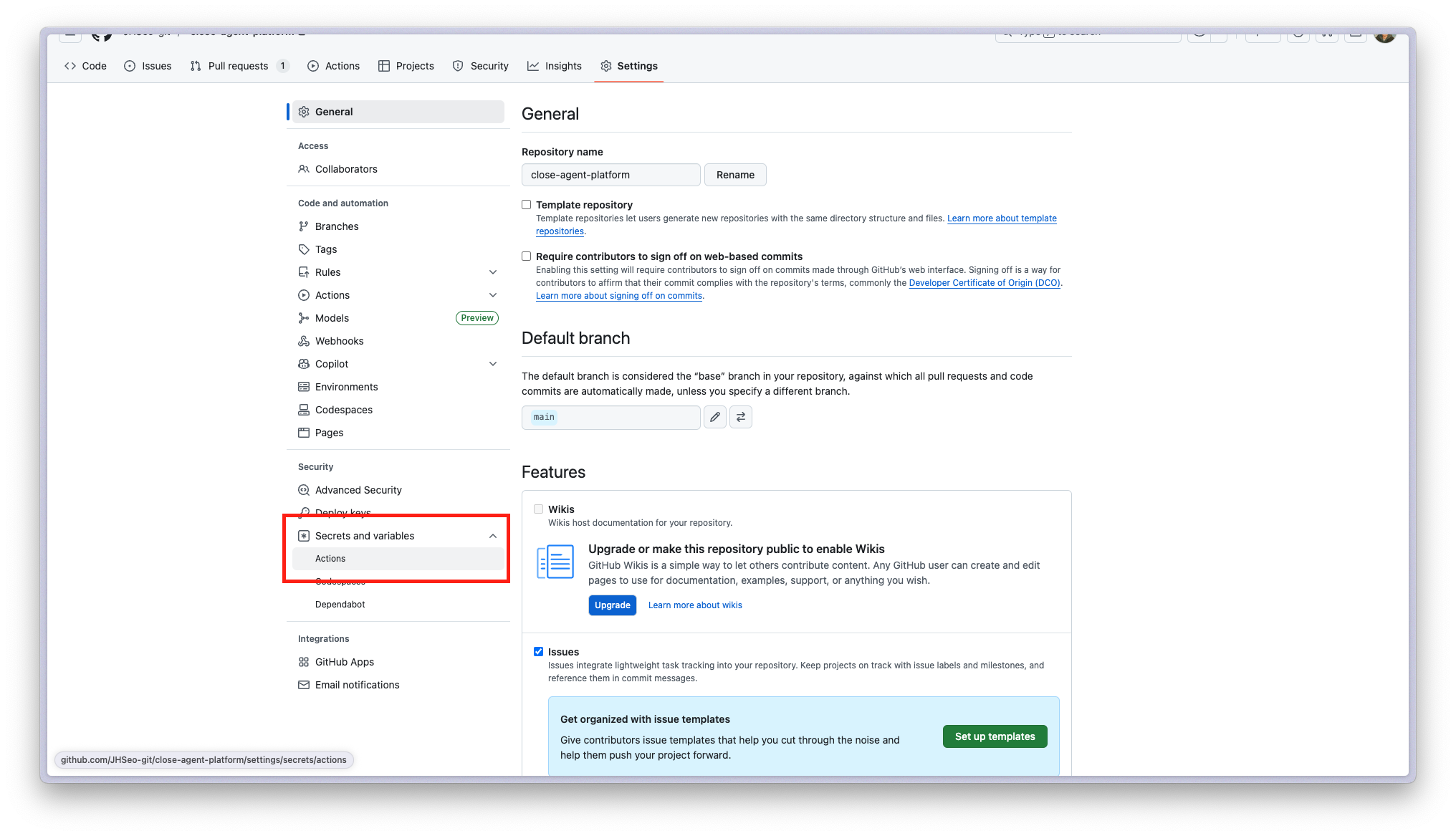
Task: Open Branches settings in the sidebar
Action: 336,226
